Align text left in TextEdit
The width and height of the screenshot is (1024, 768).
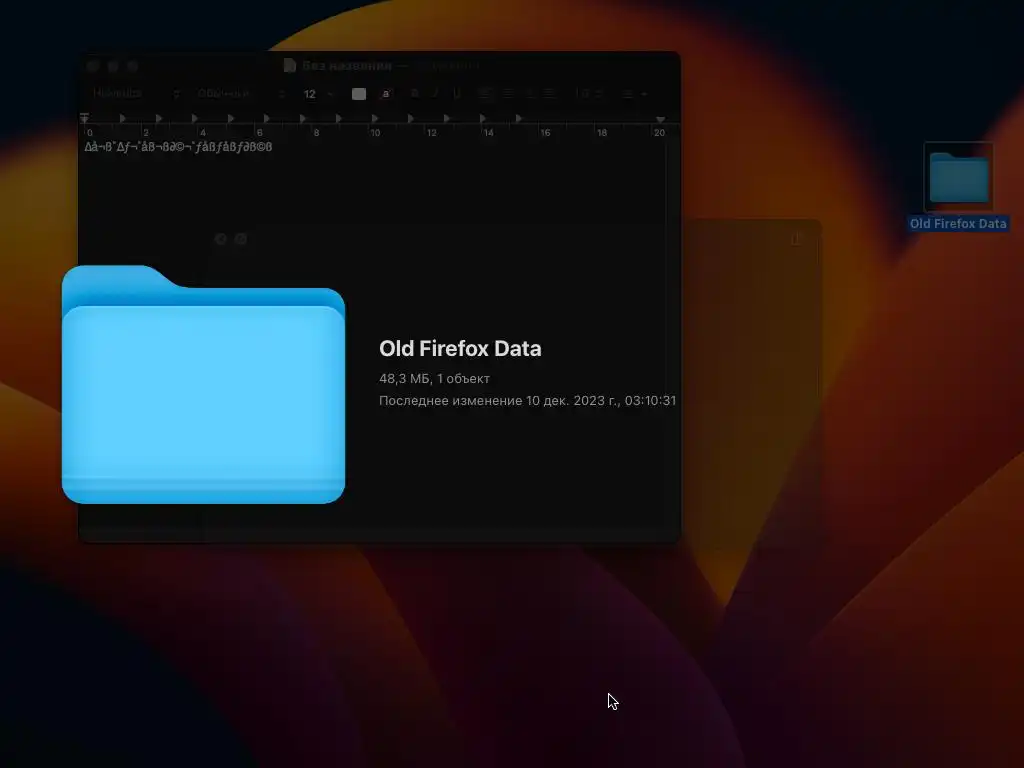point(485,94)
